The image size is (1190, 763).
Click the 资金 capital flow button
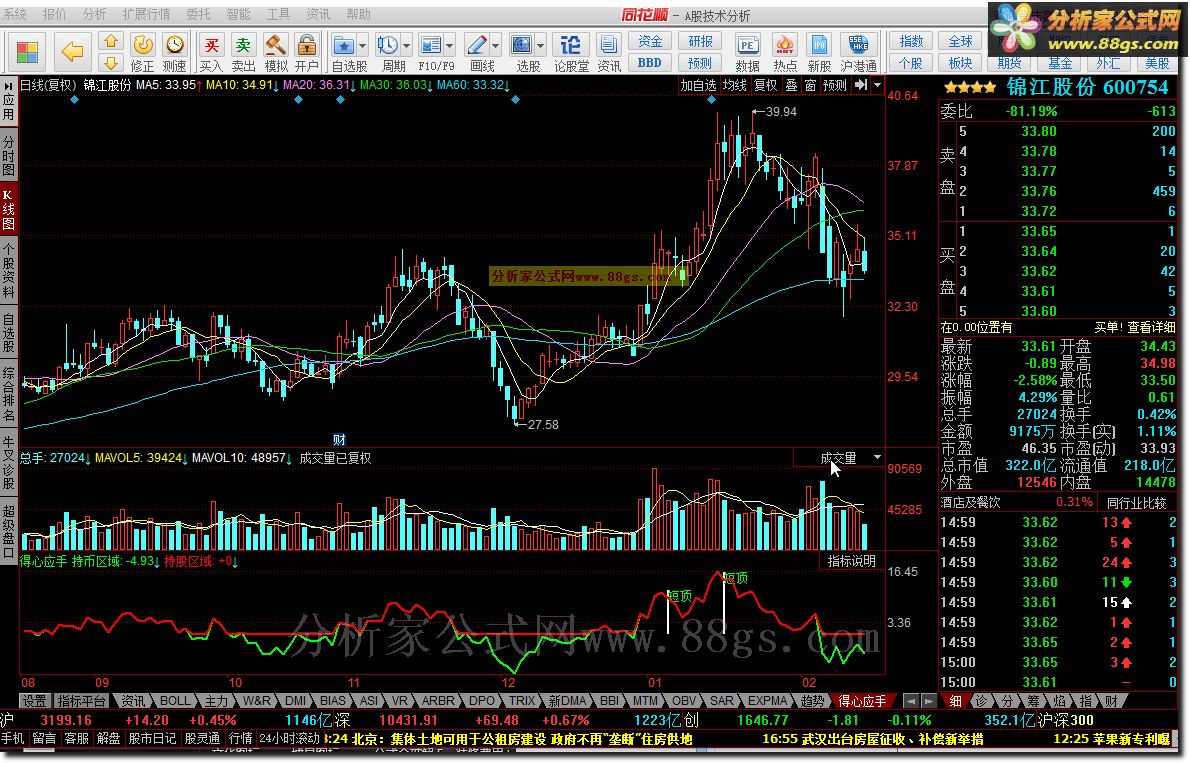(650, 41)
